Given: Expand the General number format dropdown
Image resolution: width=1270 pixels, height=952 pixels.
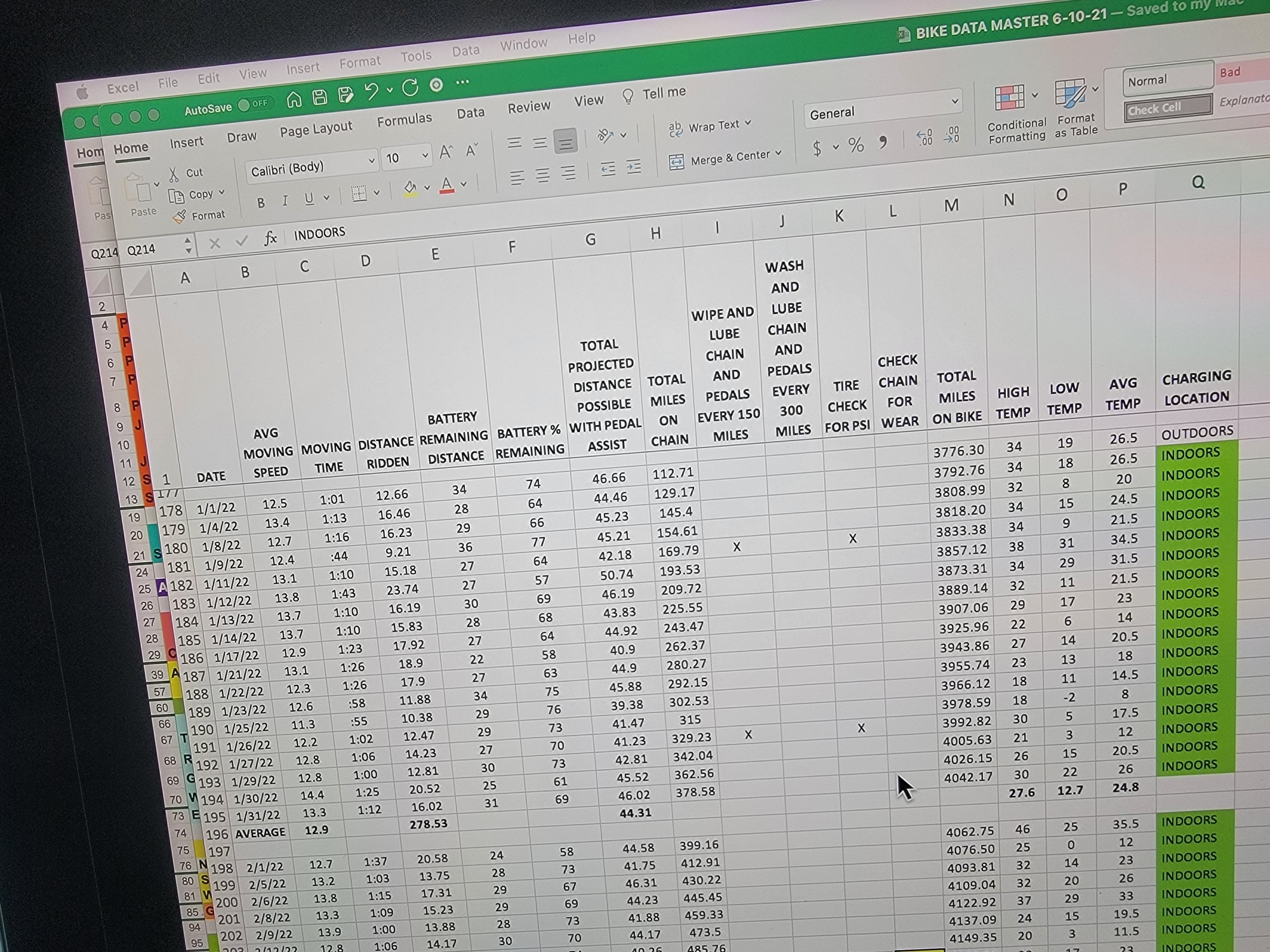Looking at the screenshot, I should click(x=954, y=102).
